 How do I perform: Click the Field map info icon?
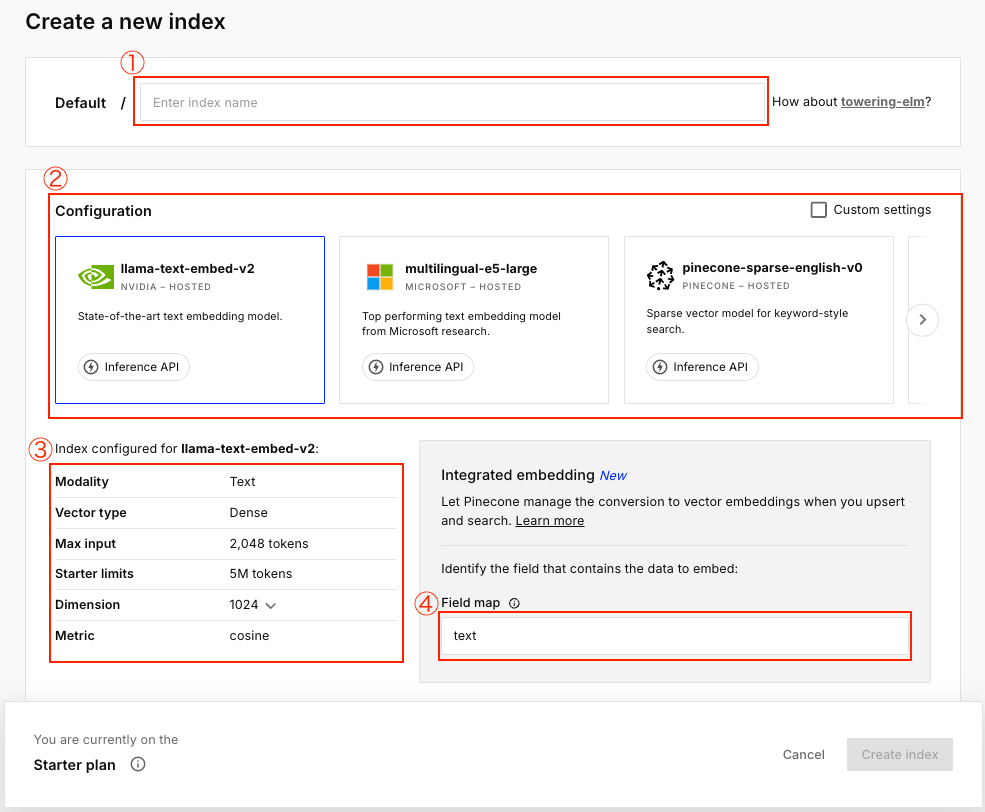(x=514, y=604)
